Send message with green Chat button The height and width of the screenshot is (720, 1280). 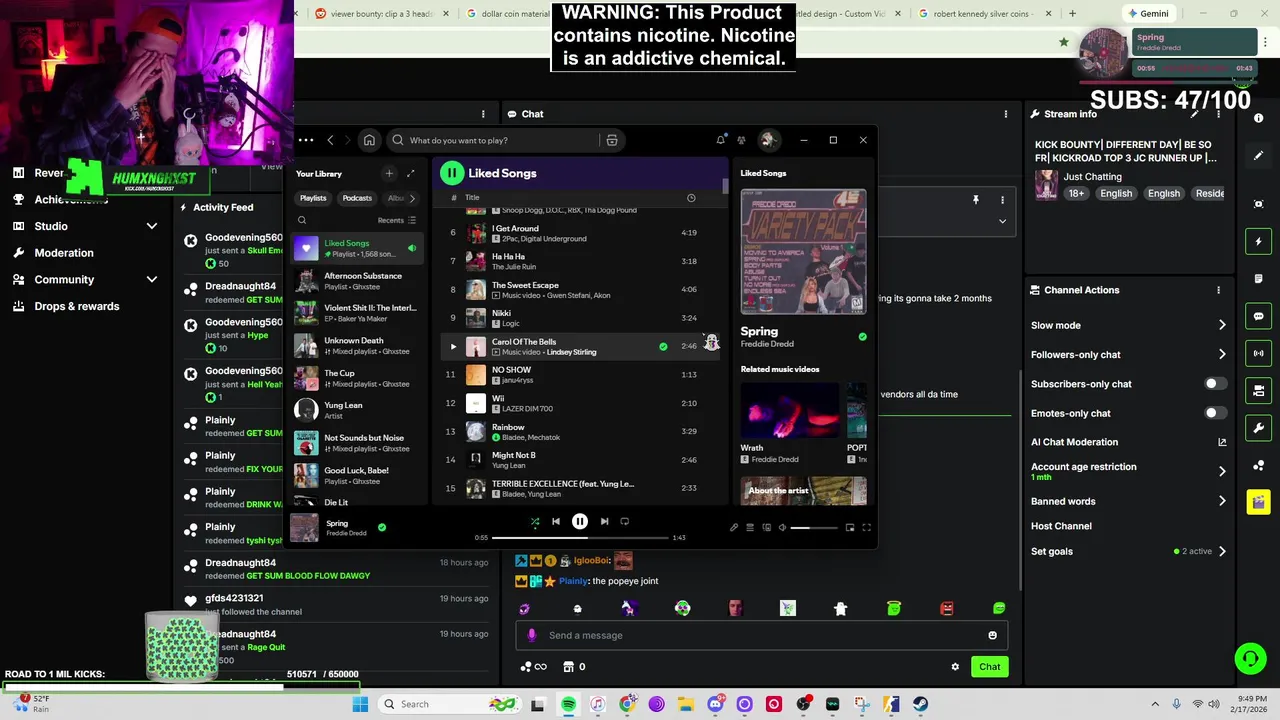coord(989,667)
